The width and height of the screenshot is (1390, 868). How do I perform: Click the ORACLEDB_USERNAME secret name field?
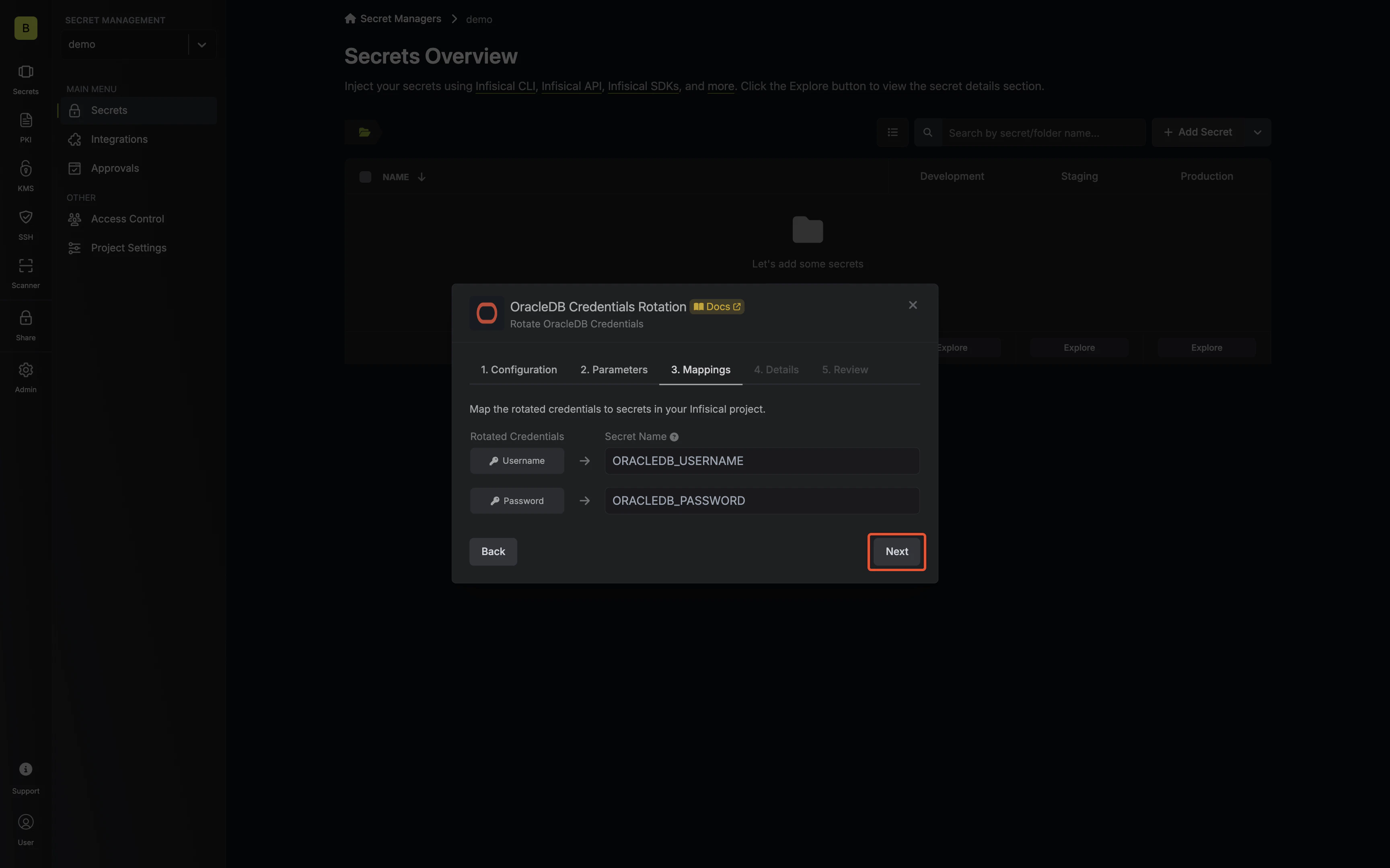762,461
